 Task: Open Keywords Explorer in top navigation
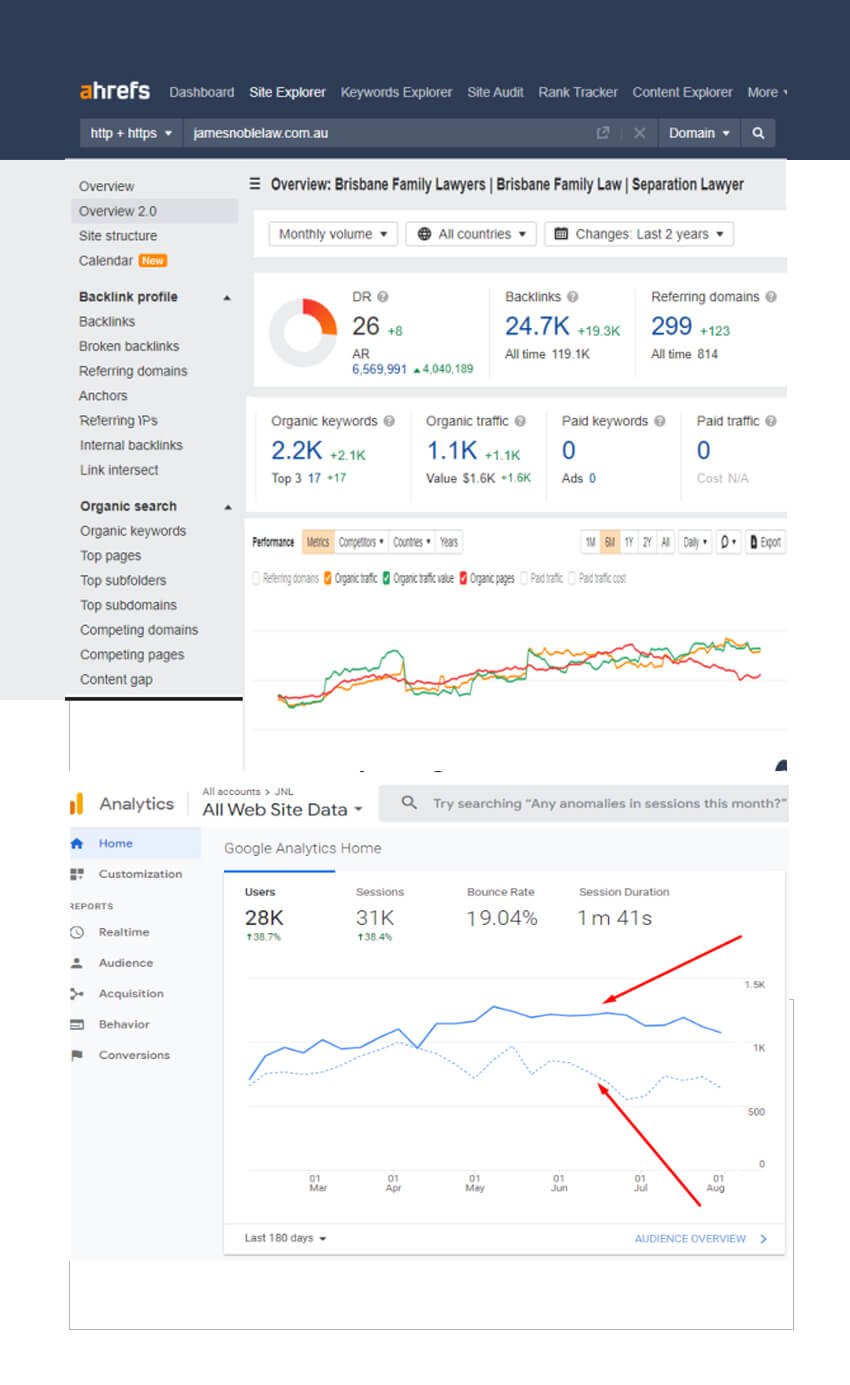397,92
